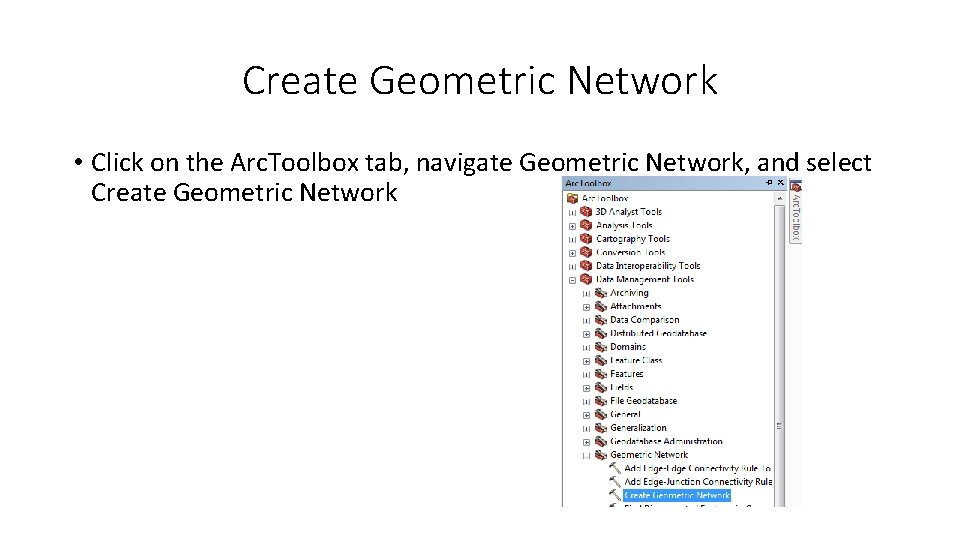Image resolution: width=960 pixels, height=540 pixels.
Task: Expand the Analysis Tools node
Action: click(572, 226)
